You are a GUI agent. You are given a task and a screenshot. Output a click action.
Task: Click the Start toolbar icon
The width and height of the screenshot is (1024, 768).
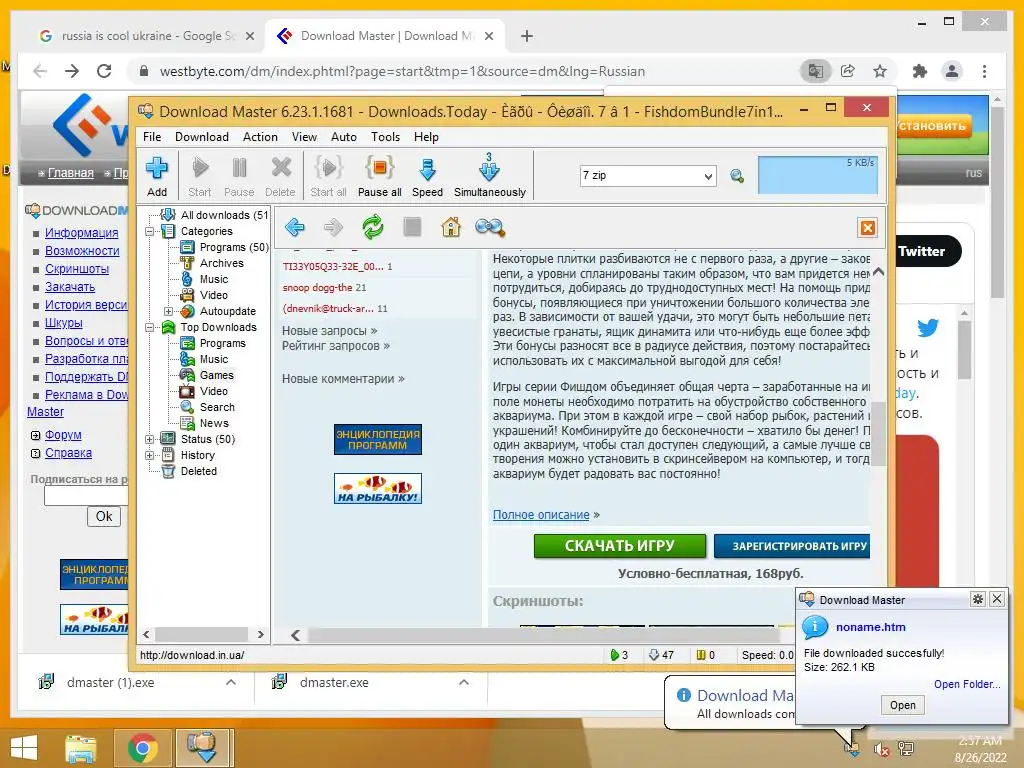200,175
